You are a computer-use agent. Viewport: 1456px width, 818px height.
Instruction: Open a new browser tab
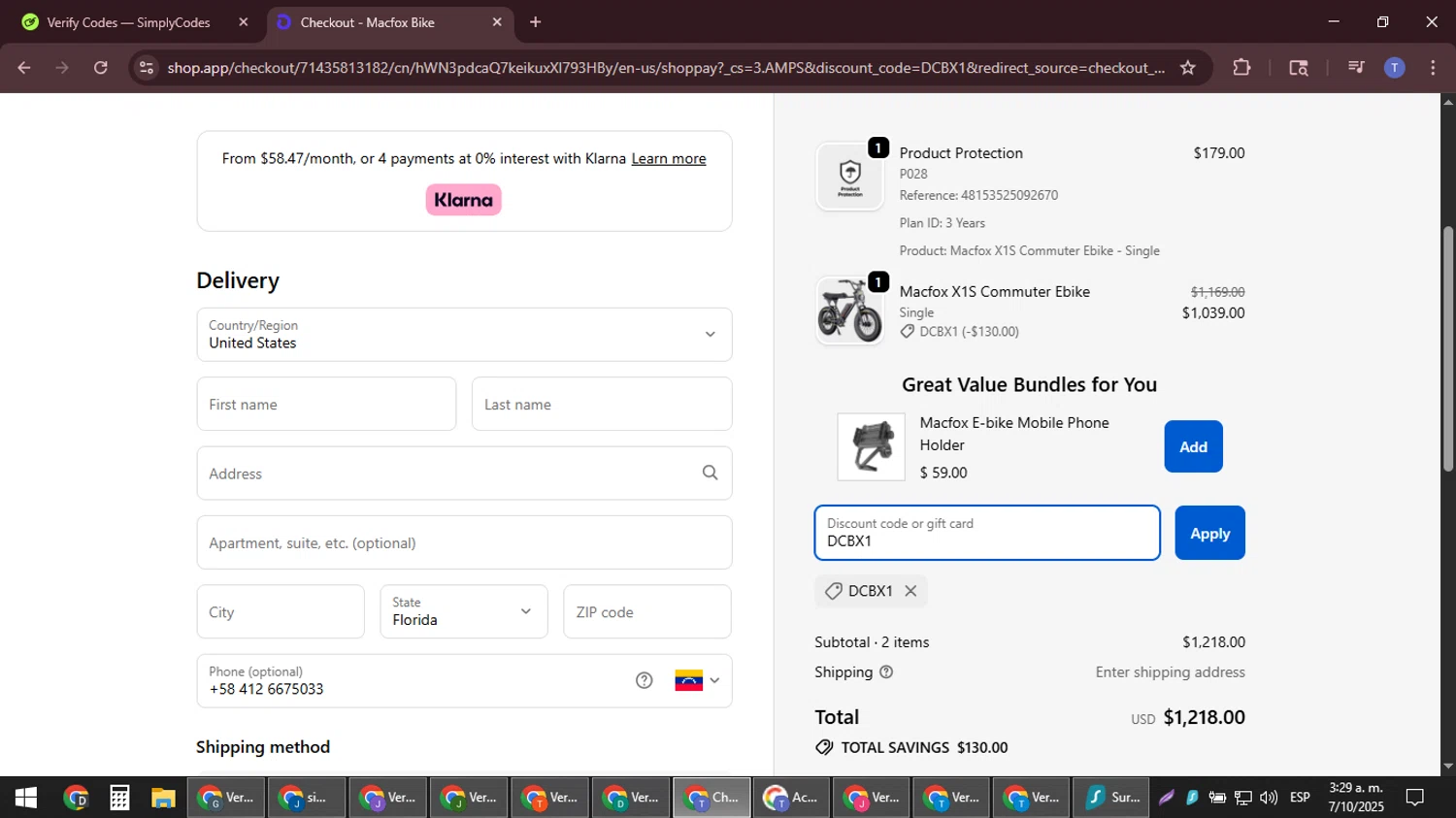[x=535, y=22]
